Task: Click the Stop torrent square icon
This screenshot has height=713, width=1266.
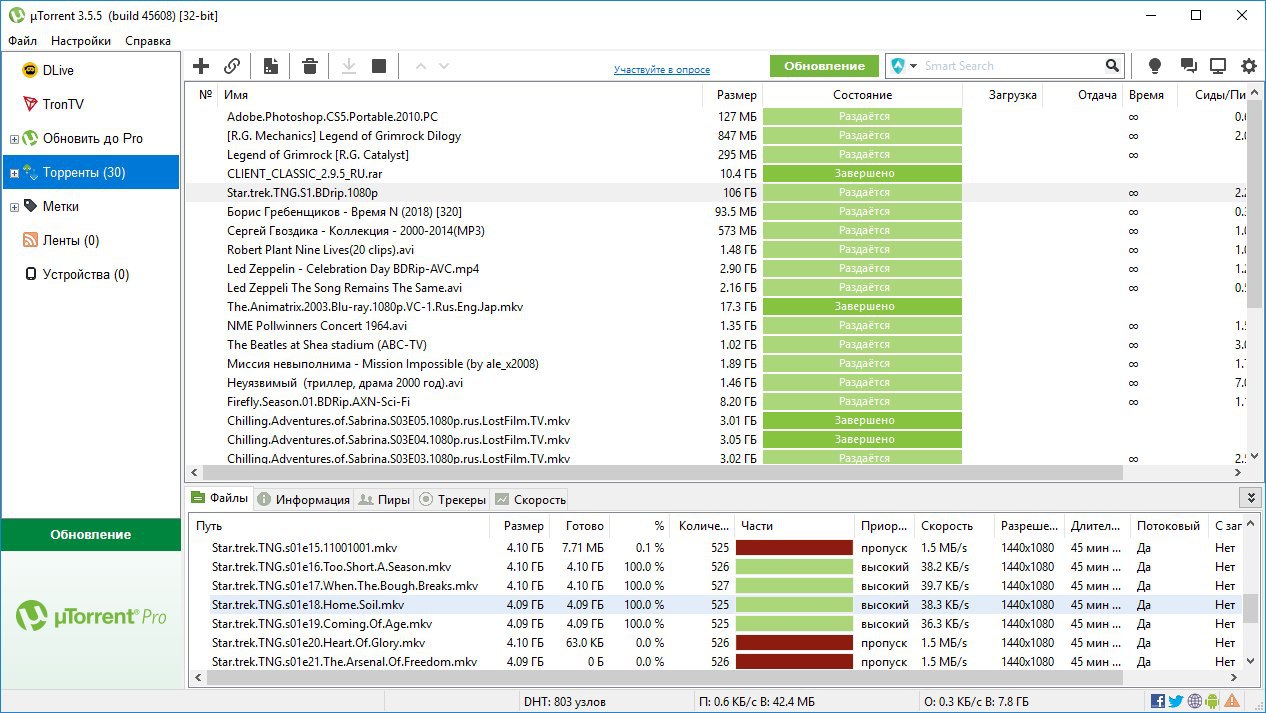Action: (379, 66)
